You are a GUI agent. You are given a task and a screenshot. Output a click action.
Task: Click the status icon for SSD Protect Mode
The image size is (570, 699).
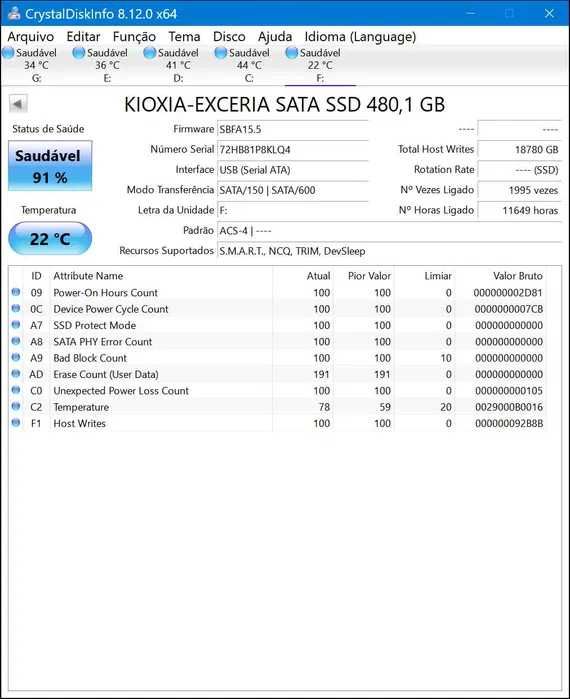[16, 325]
